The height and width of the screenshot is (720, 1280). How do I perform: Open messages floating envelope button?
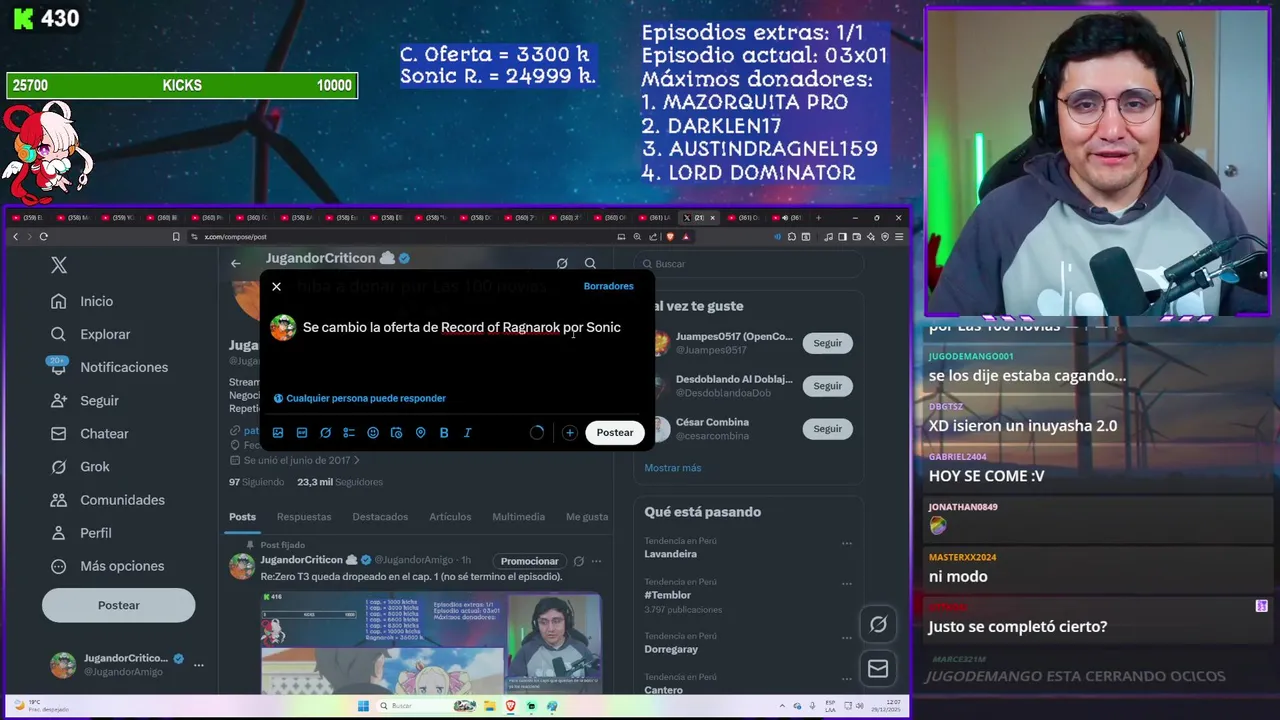point(878,669)
